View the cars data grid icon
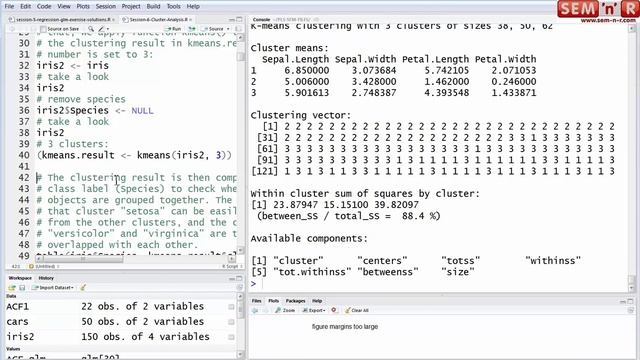 231,322
